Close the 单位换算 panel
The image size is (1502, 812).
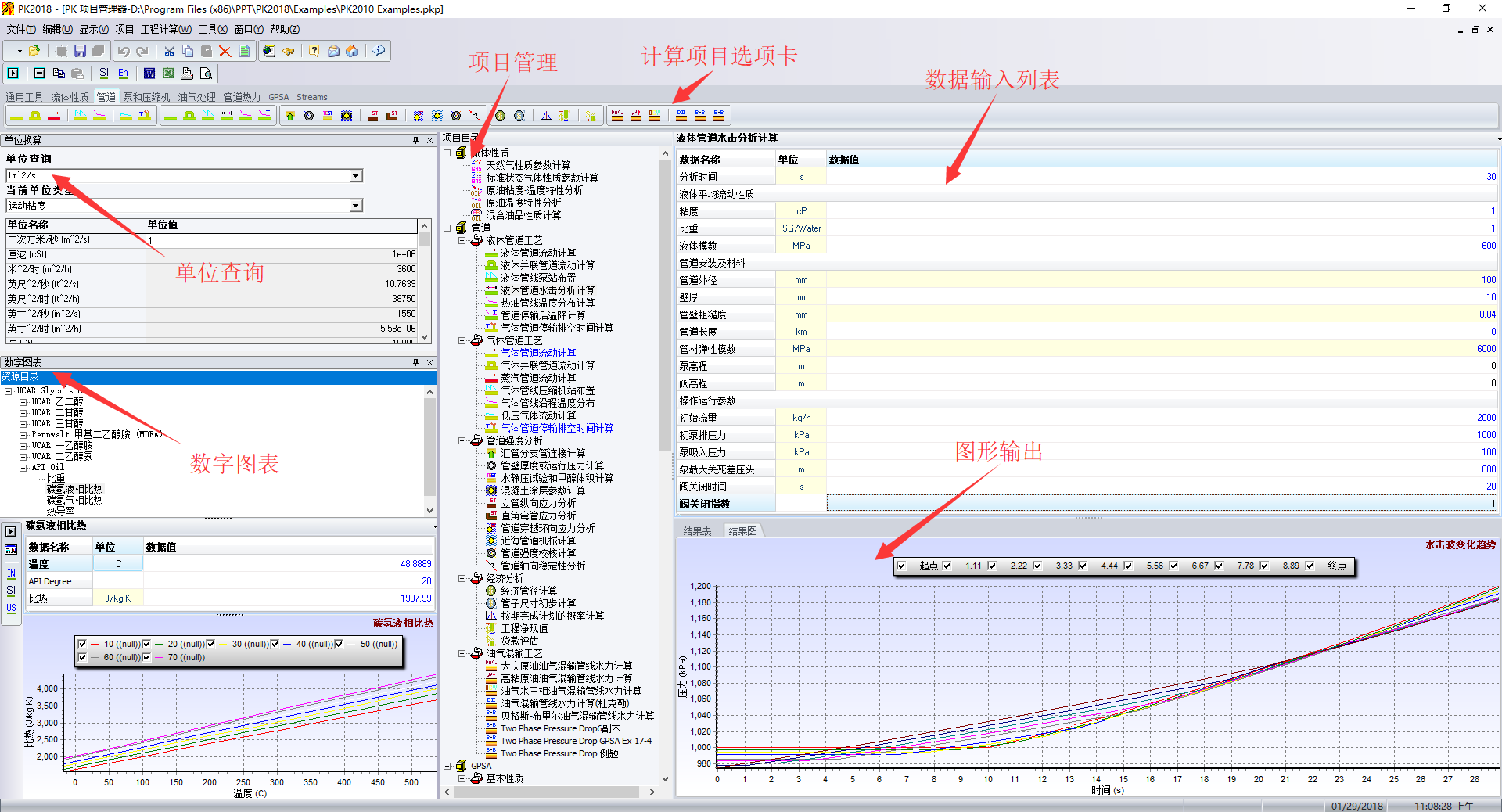click(429, 140)
